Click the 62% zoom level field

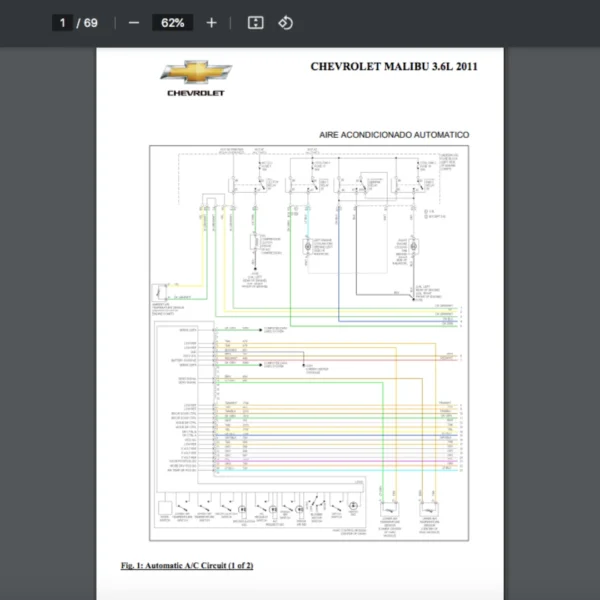tap(172, 23)
